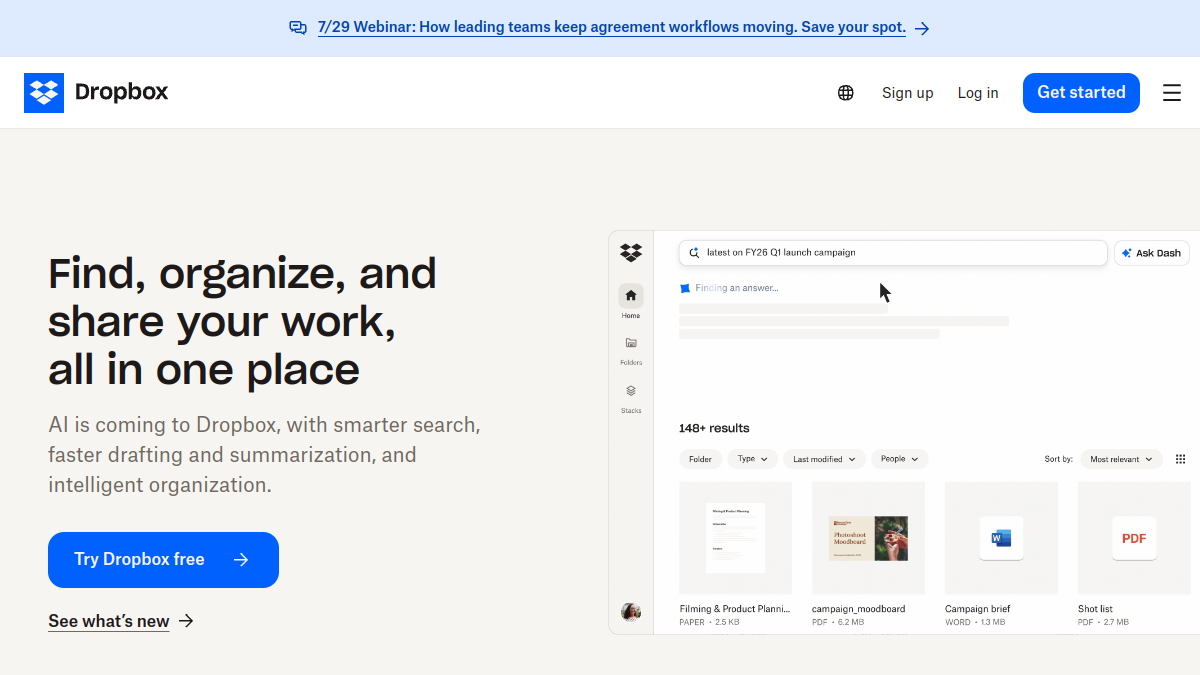Image resolution: width=1200 pixels, height=675 pixels.
Task: Click the arrow after the webinar banner link
Action: point(922,29)
